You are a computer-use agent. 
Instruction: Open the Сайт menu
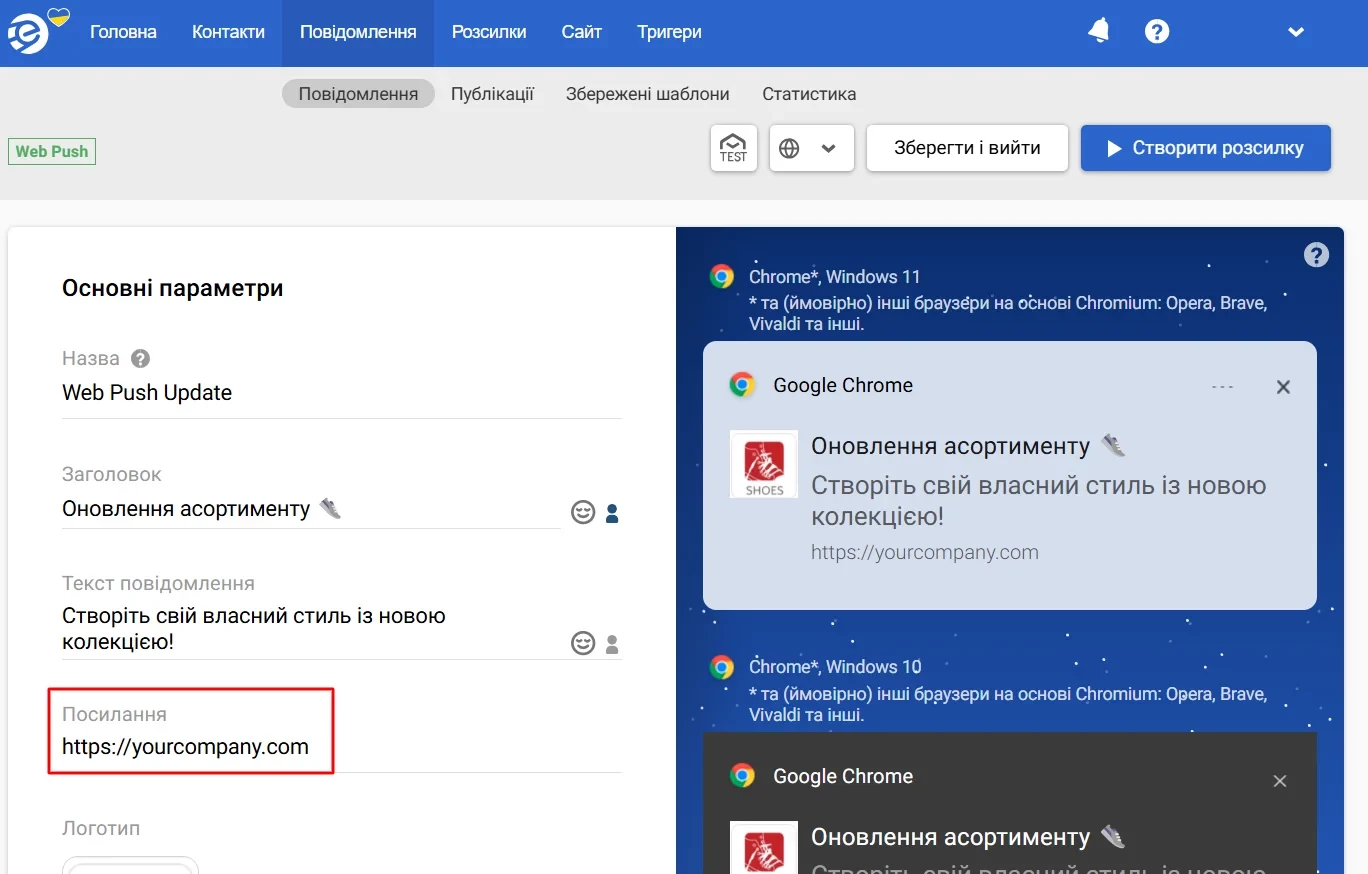581,32
